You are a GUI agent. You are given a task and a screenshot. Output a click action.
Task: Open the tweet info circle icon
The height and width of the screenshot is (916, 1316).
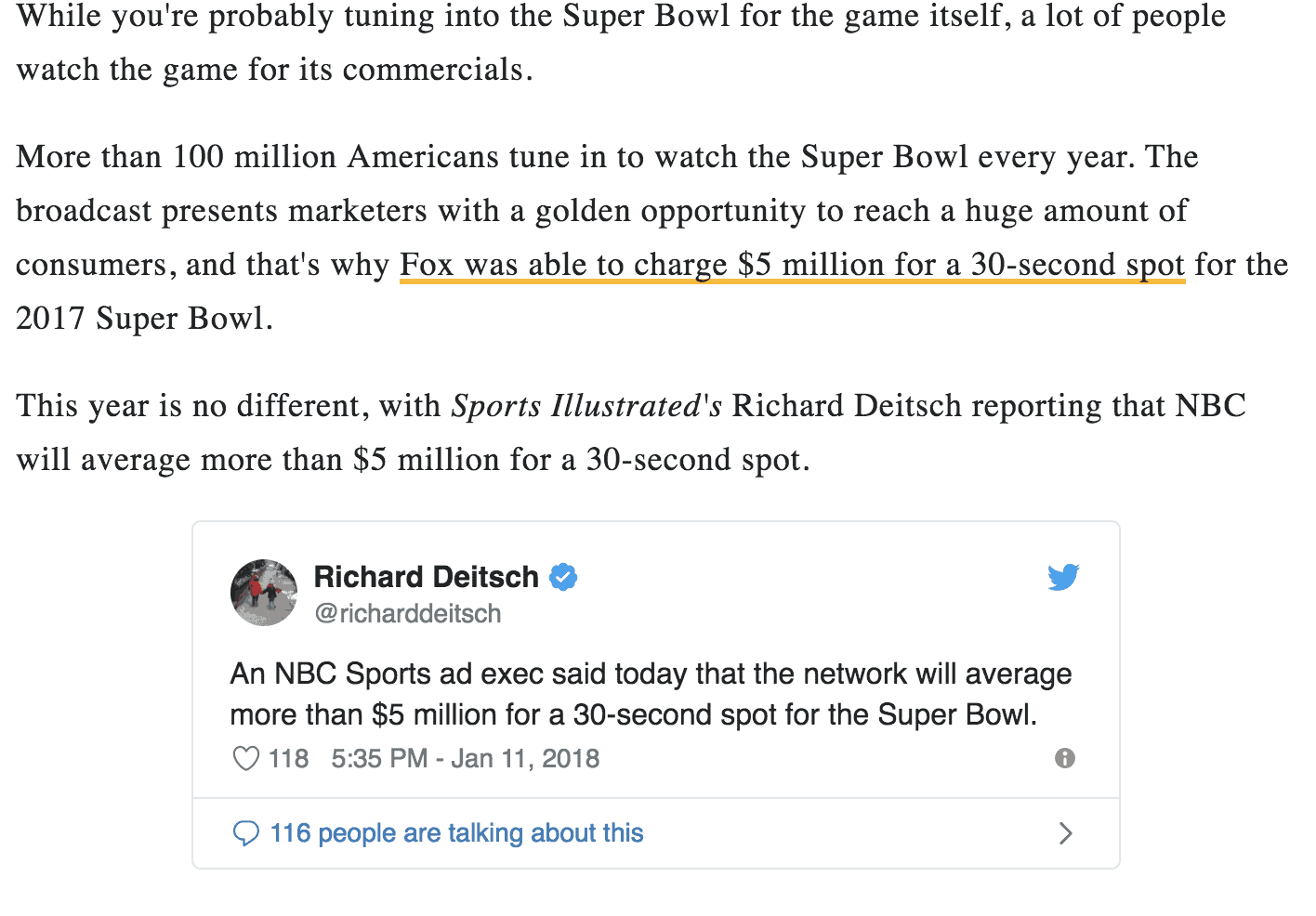(x=1065, y=758)
